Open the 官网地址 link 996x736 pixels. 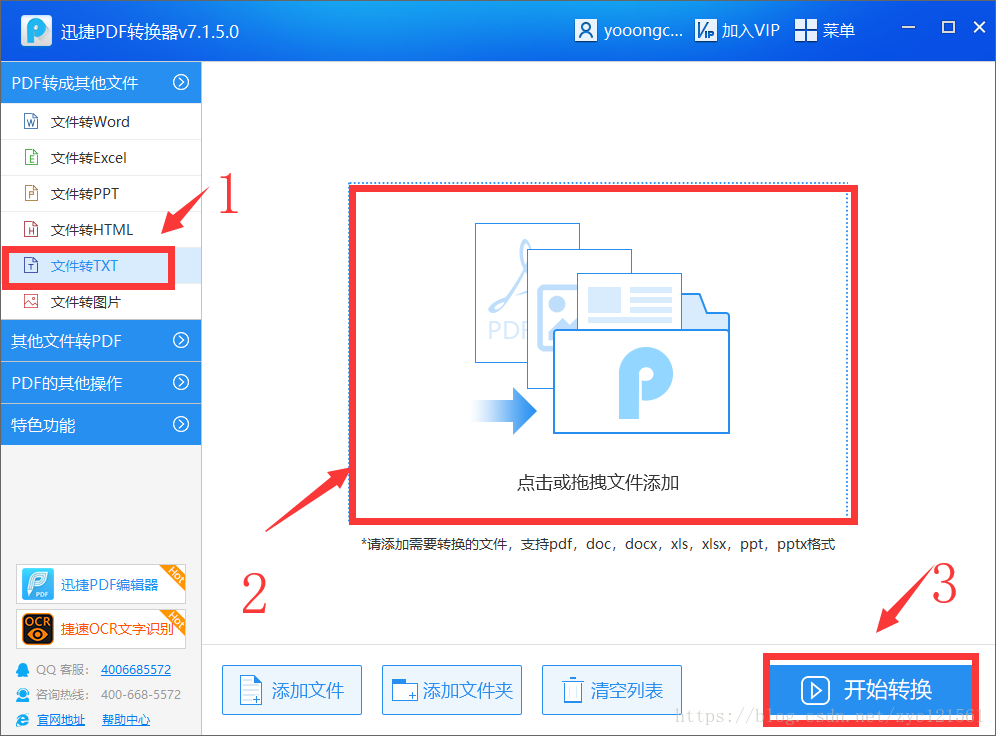pyautogui.click(x=61, y=719)
